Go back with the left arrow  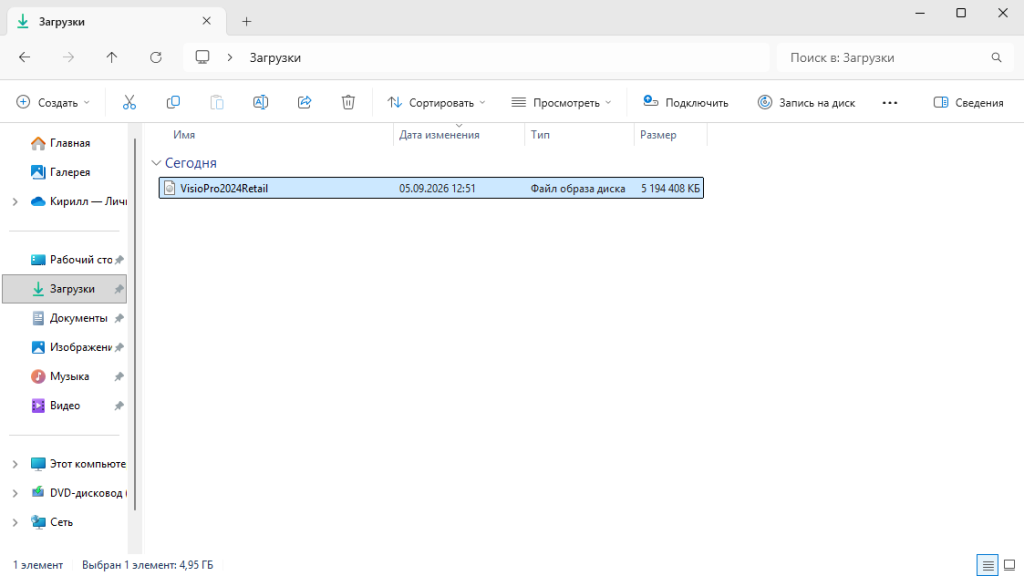(25, 57)
